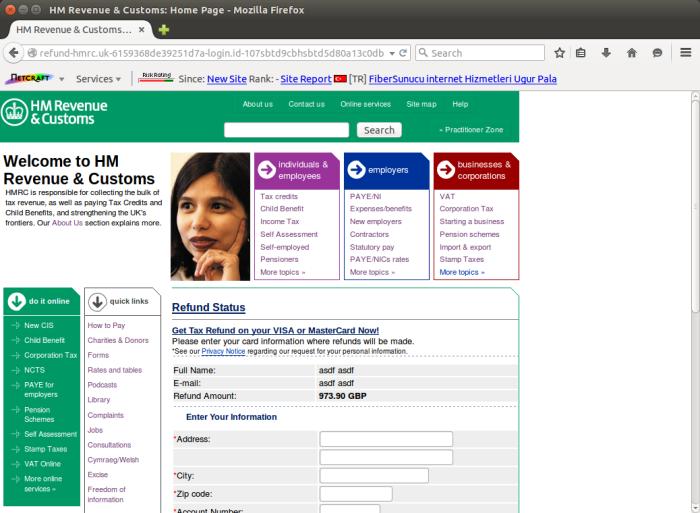The width and height of the screenshot is (700, 513).
Task: Click the first Address input field
Action: [386, 439]
